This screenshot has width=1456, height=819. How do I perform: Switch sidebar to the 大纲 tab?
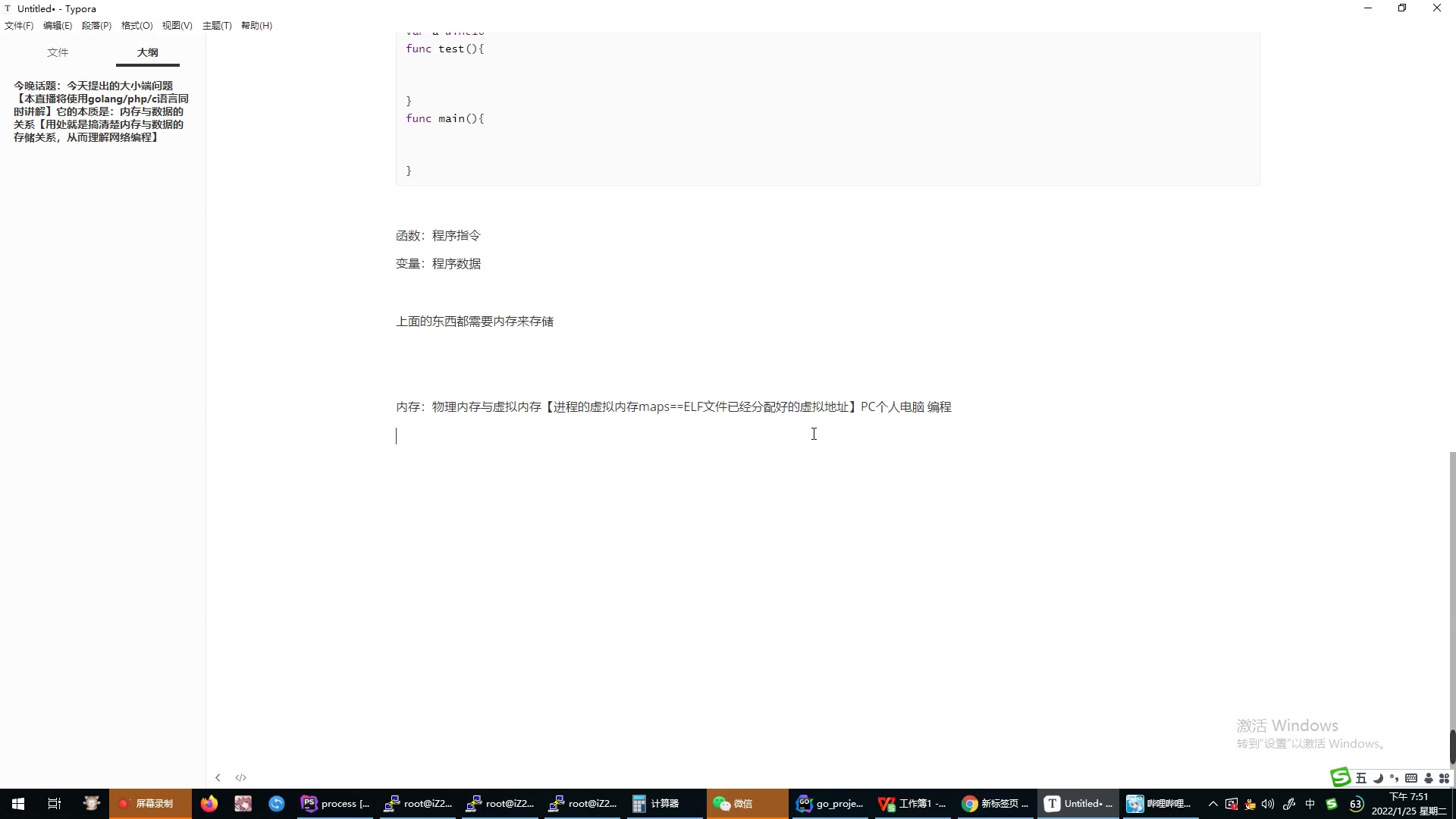[x=148, y=52]
